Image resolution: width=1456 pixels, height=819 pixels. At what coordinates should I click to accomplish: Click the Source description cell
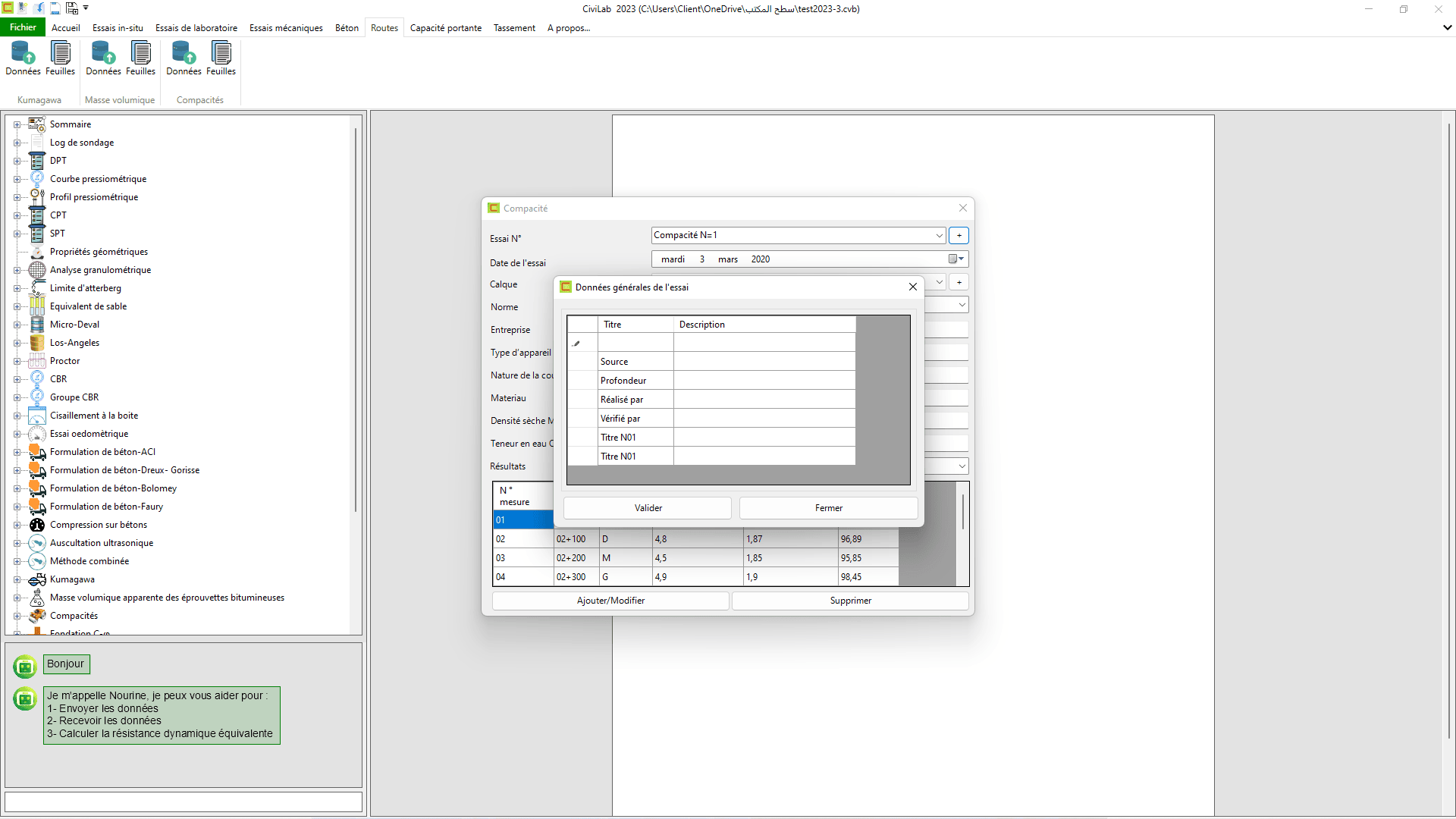[764, 362]
